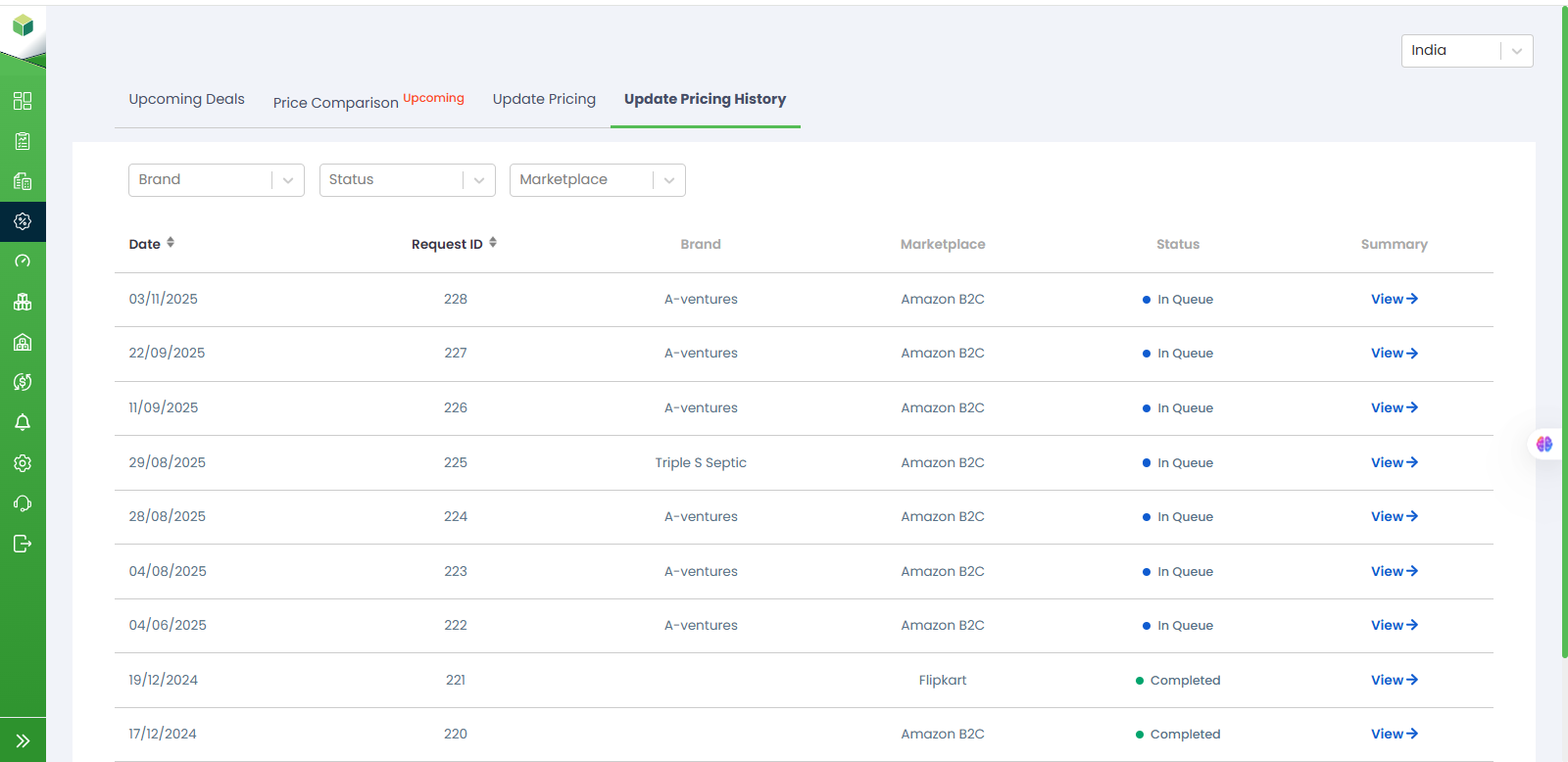The image size is (1568, 762).
Task: Open the settings gear in sidebar
Action: [23, 463]
